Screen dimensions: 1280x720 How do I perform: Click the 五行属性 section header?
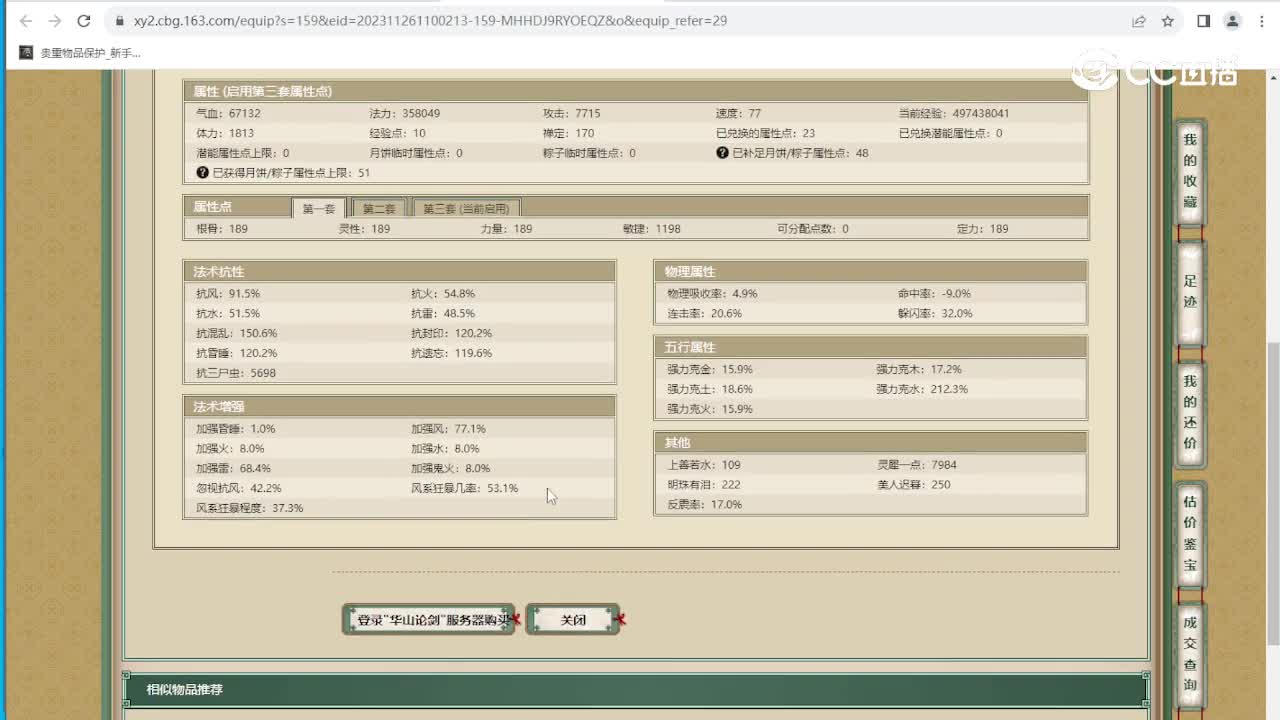click(870, 347)
